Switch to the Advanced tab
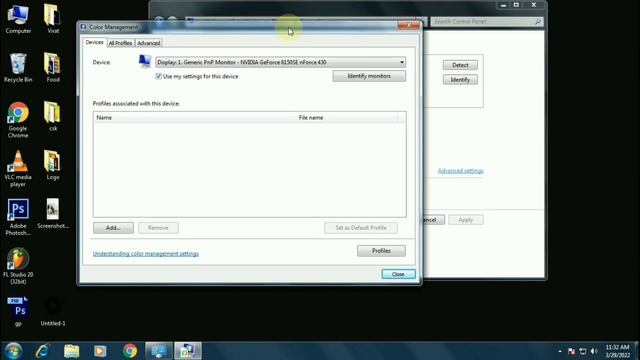The width and height of the screenshot is (640, 360). pyautogui.click(x=149, y=43)
